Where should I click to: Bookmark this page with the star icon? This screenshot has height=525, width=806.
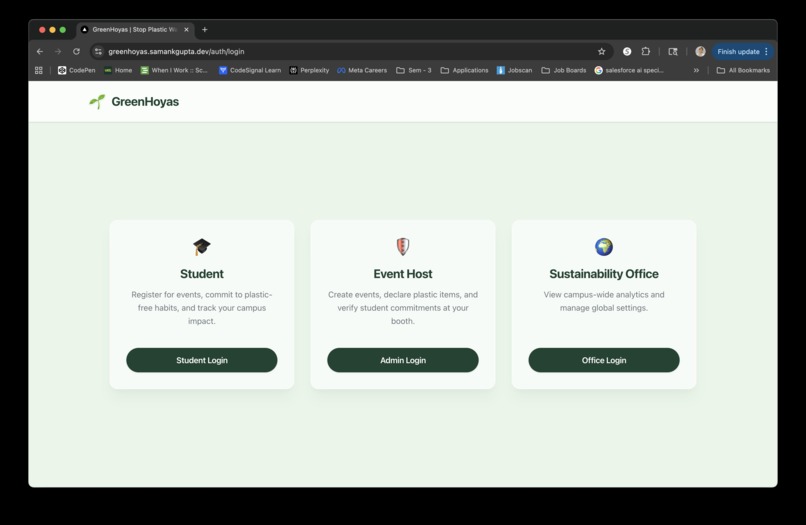[x=601, y=51]
